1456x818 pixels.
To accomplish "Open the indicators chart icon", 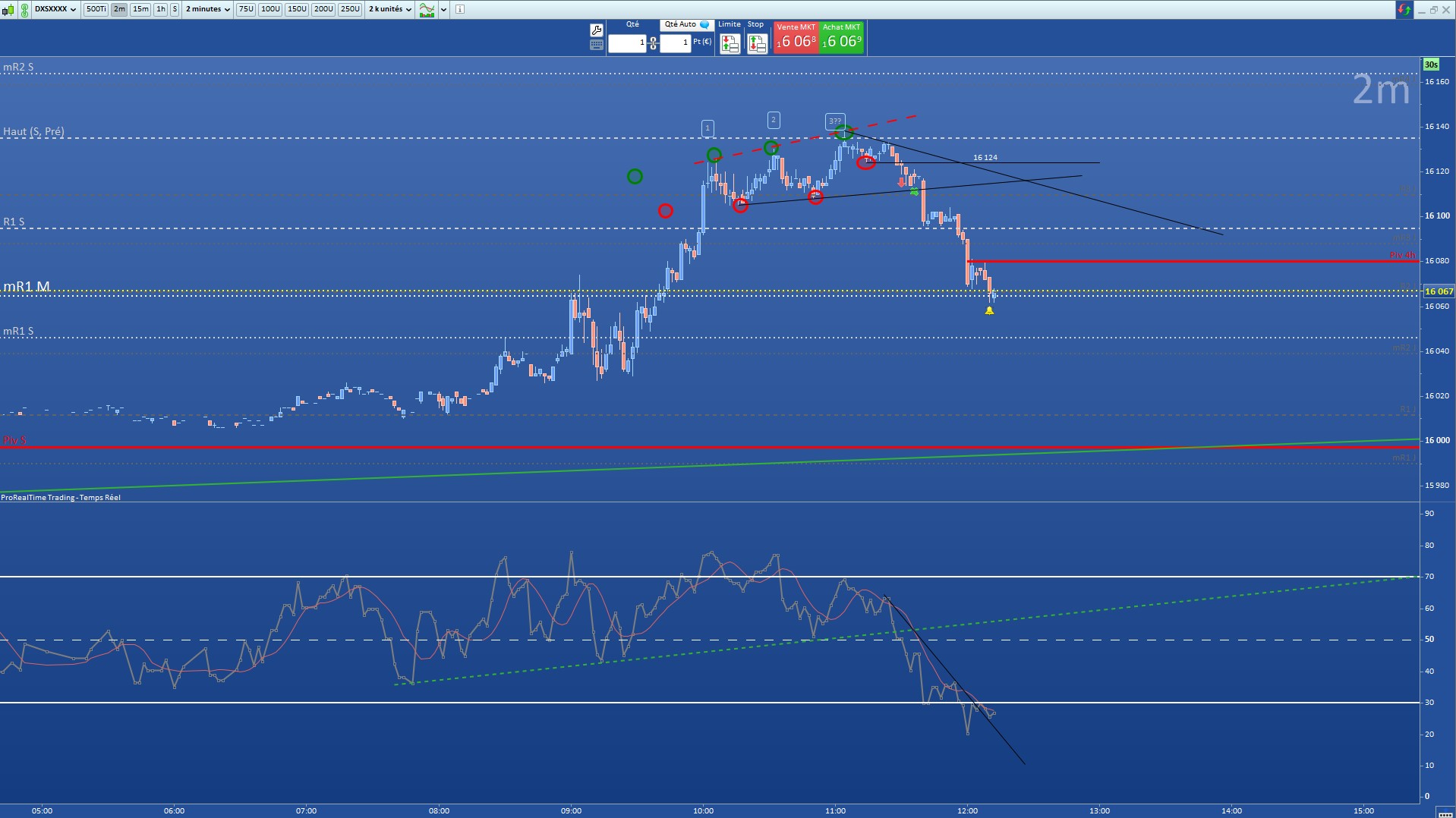I will click(427, 10).
